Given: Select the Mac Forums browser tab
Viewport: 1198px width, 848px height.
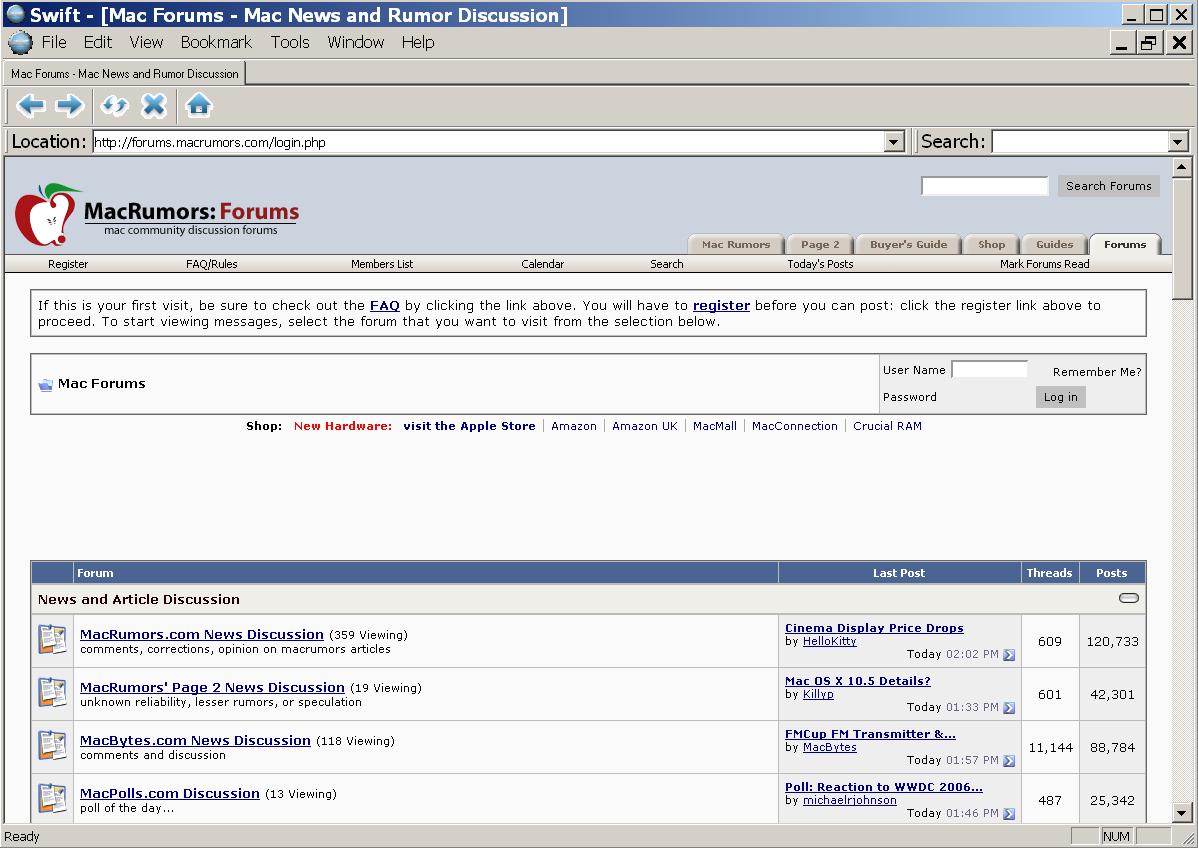Looking at the screenshot, I should pyautogui.click(x=125, y=73).
